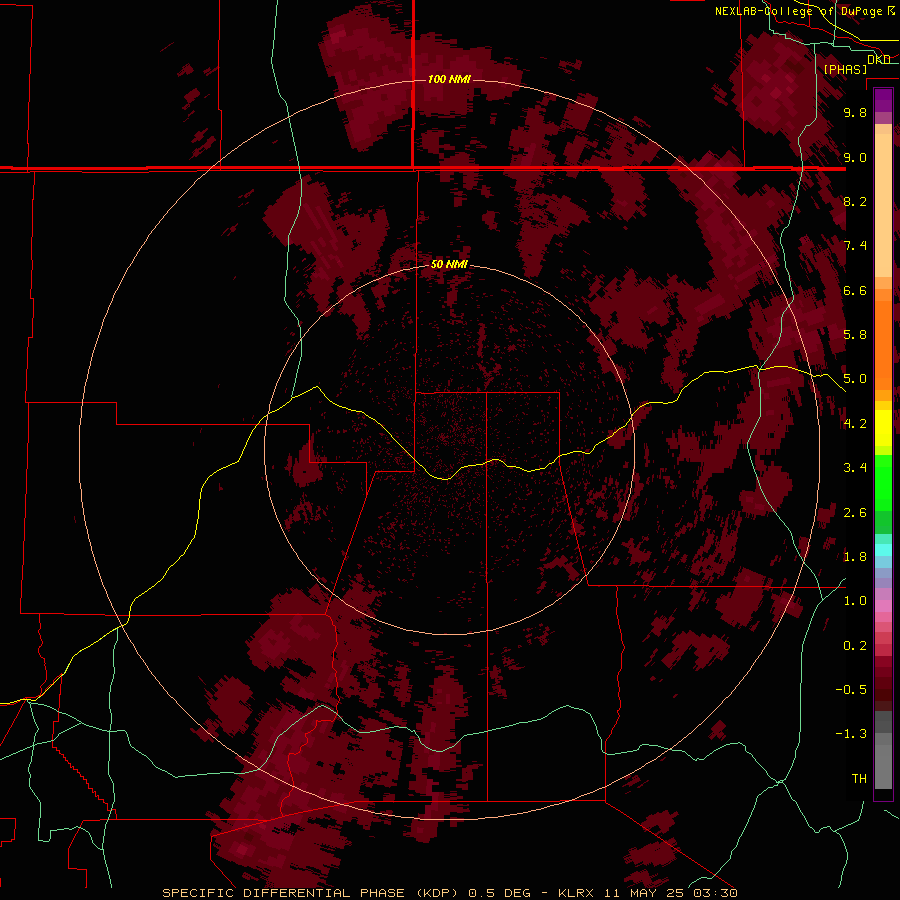The height and width of the screenshot is (900, 900).
Task: Click the 0.2 scale value
Action: 855,646
